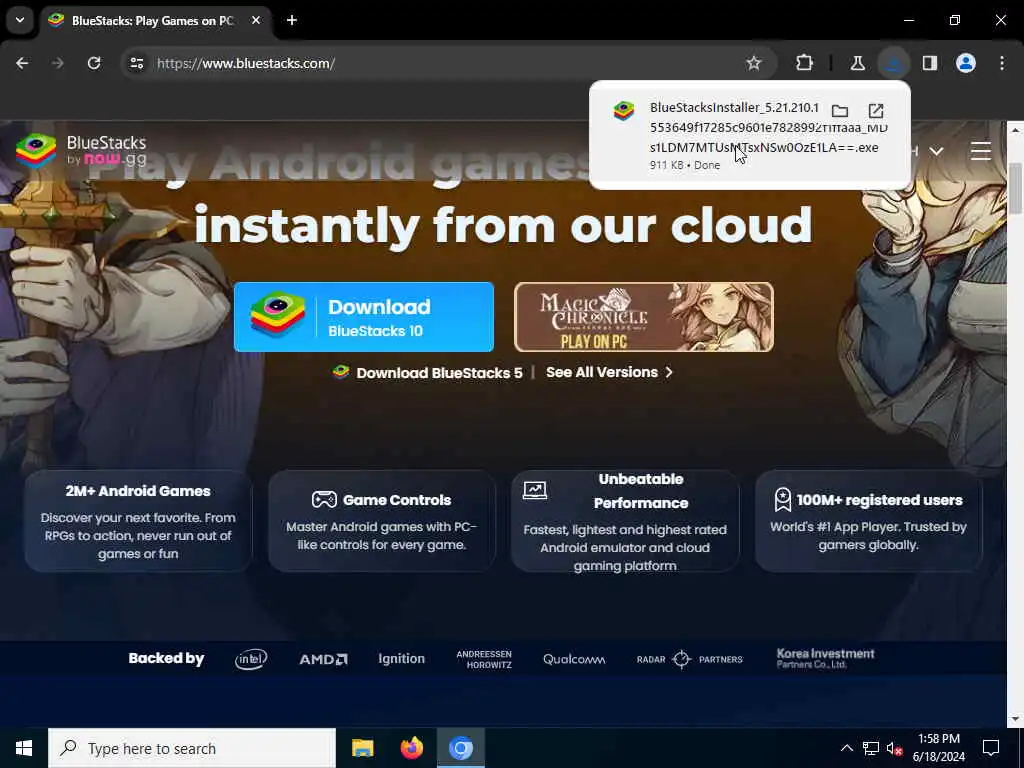Open the Windows Start menu
The width and height of the screenshot is (1024, 768).
[x=24, y=748]
